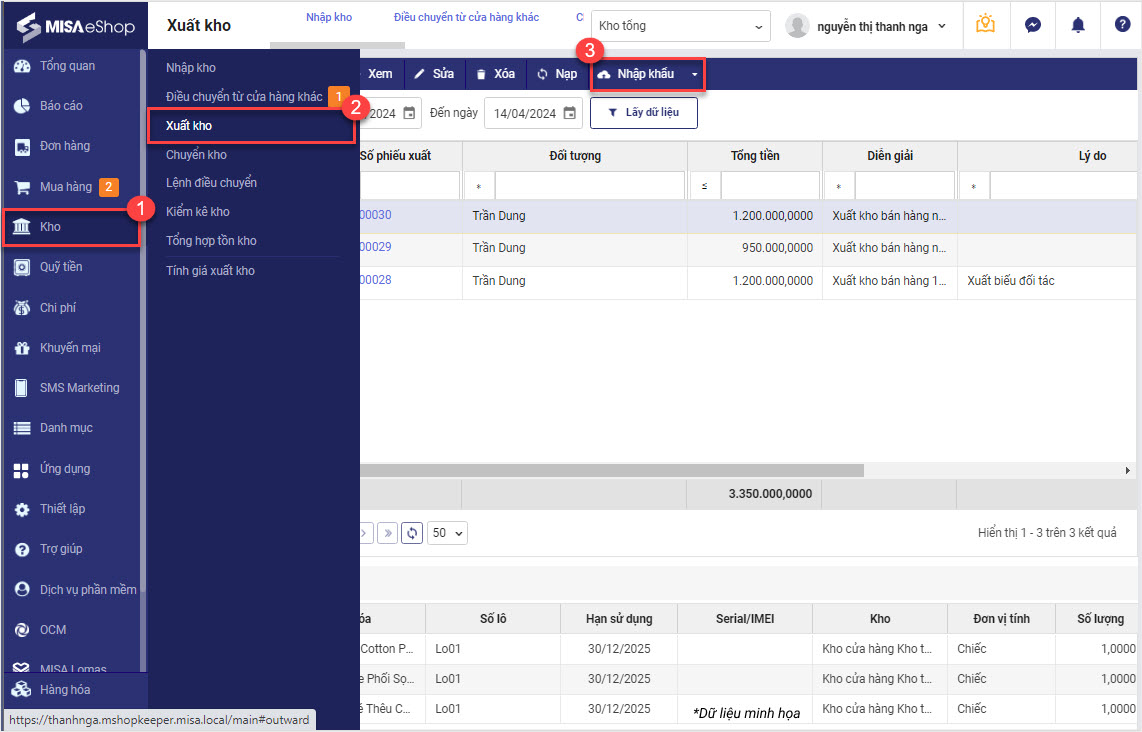Image resolution: width=1142 pixels, height=732 pixels.
Task: Open the page size 50 dropdown
Action: click(x=447, y=533)
